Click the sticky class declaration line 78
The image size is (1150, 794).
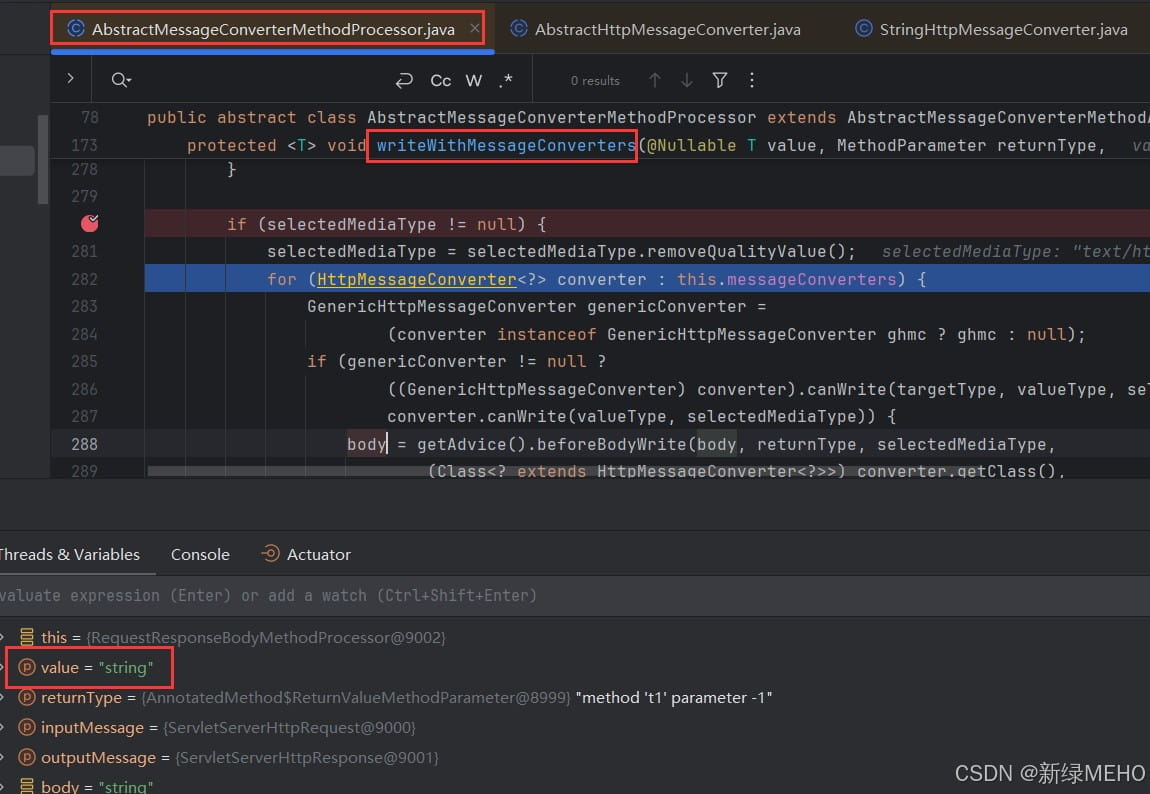coord(600,117)
